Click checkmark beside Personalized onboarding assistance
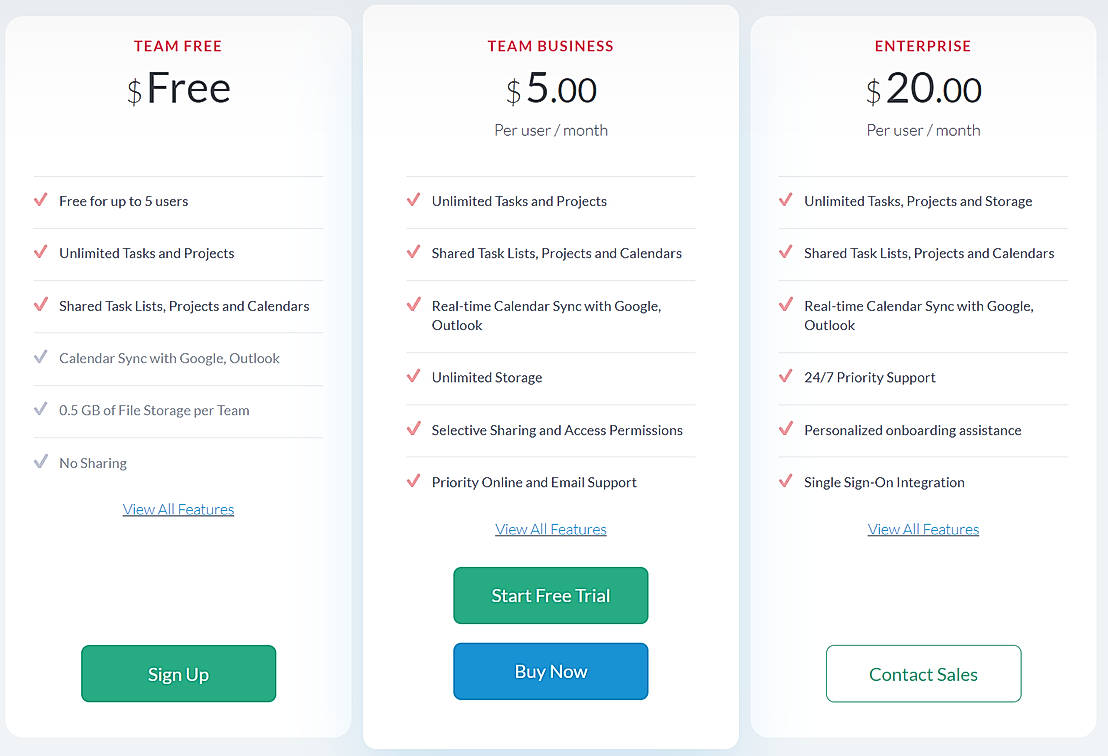Image resolution: width=1108 pixels, height=756 pixels. pos(786,429)
